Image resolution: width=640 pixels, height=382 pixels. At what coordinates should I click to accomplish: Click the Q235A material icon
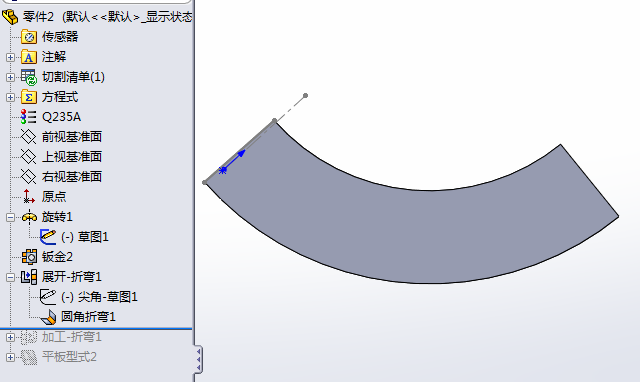pos(29,117)
